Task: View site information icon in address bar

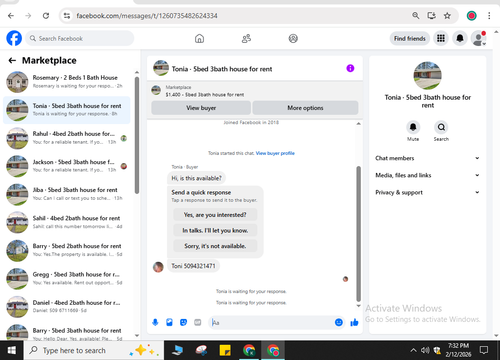Action: point(67,16)
